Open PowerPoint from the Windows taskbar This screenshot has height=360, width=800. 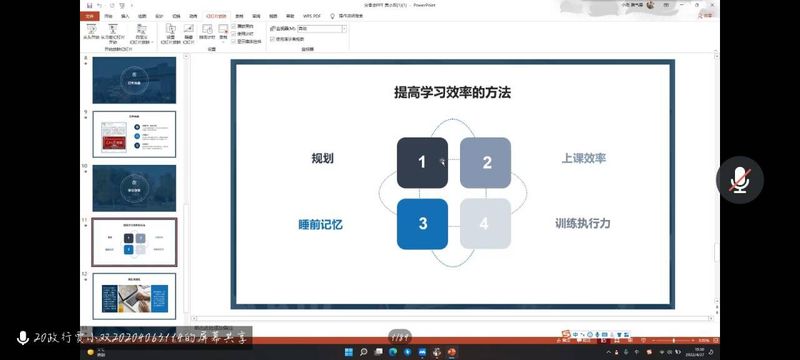point(452,352)
